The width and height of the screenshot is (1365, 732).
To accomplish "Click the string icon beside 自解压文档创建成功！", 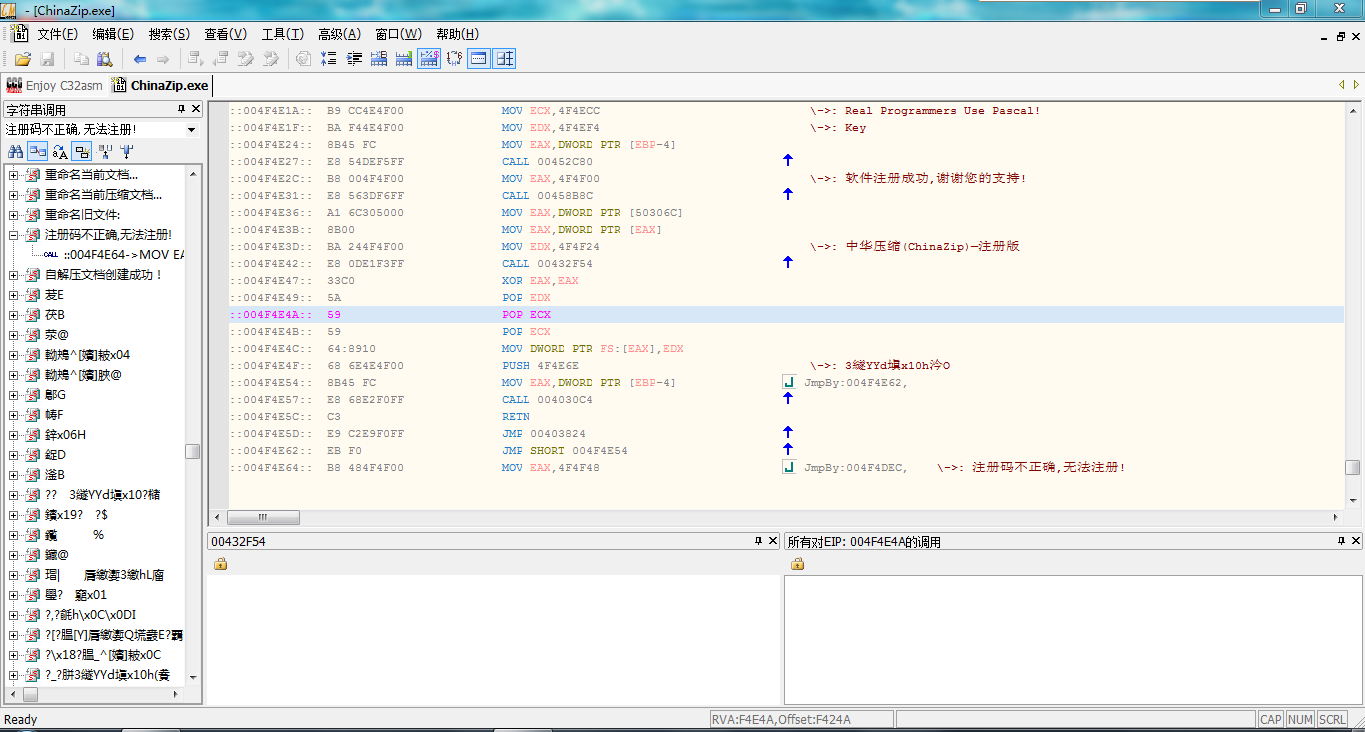I will tap(33, 275).
